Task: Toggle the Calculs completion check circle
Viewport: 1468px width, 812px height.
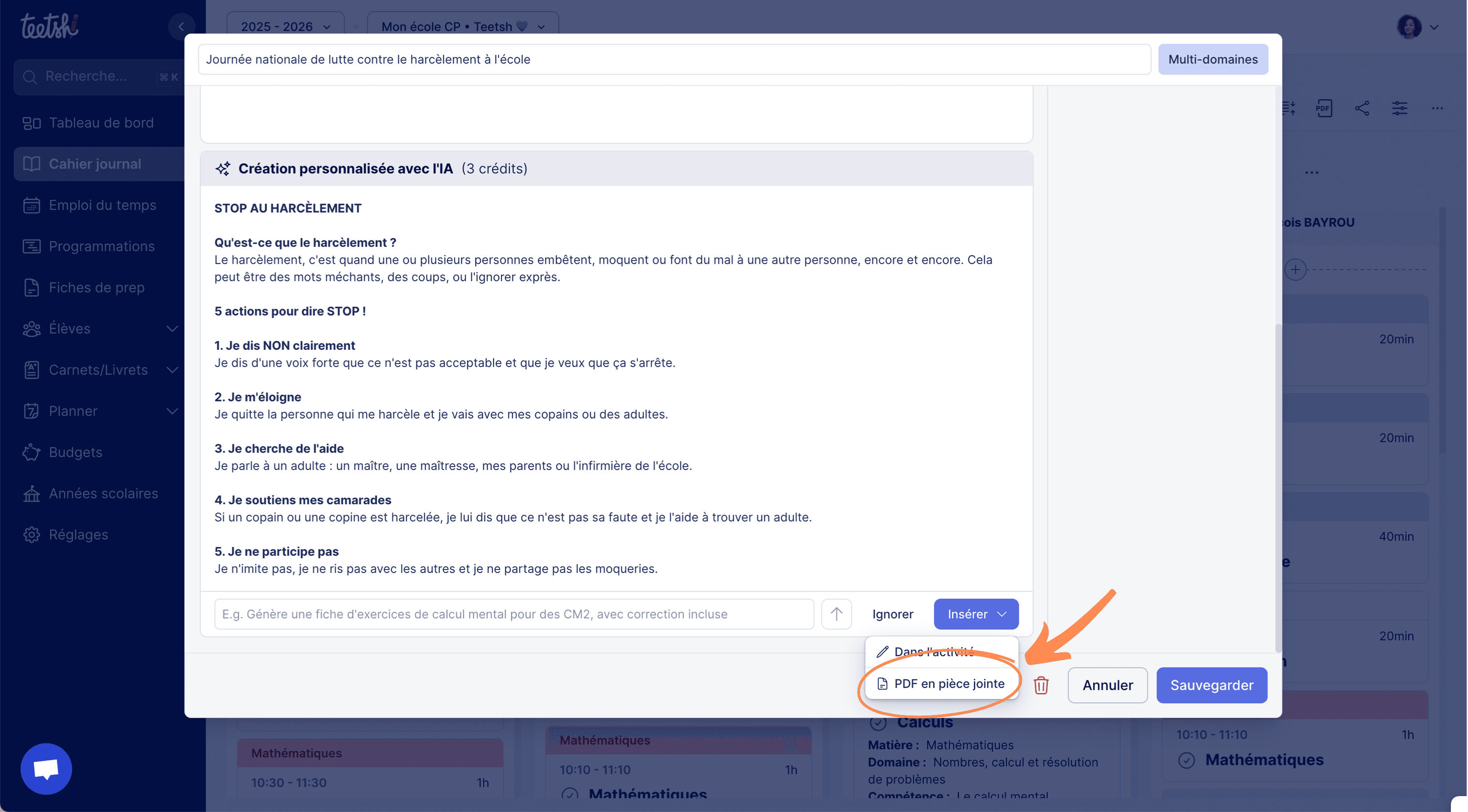Action: [x=877, y=723]
